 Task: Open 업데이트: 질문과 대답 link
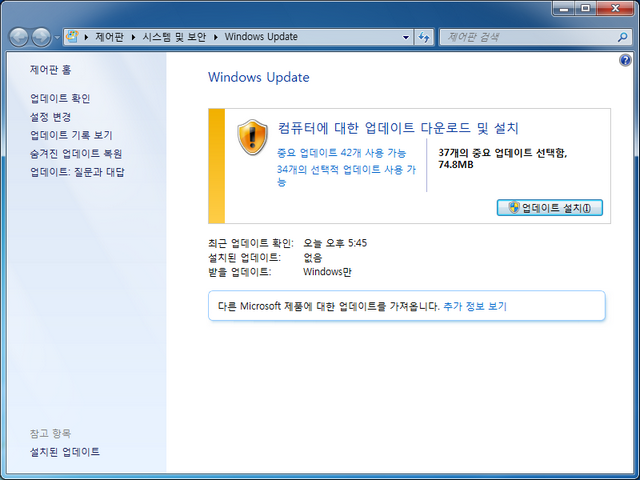point(77,172)
